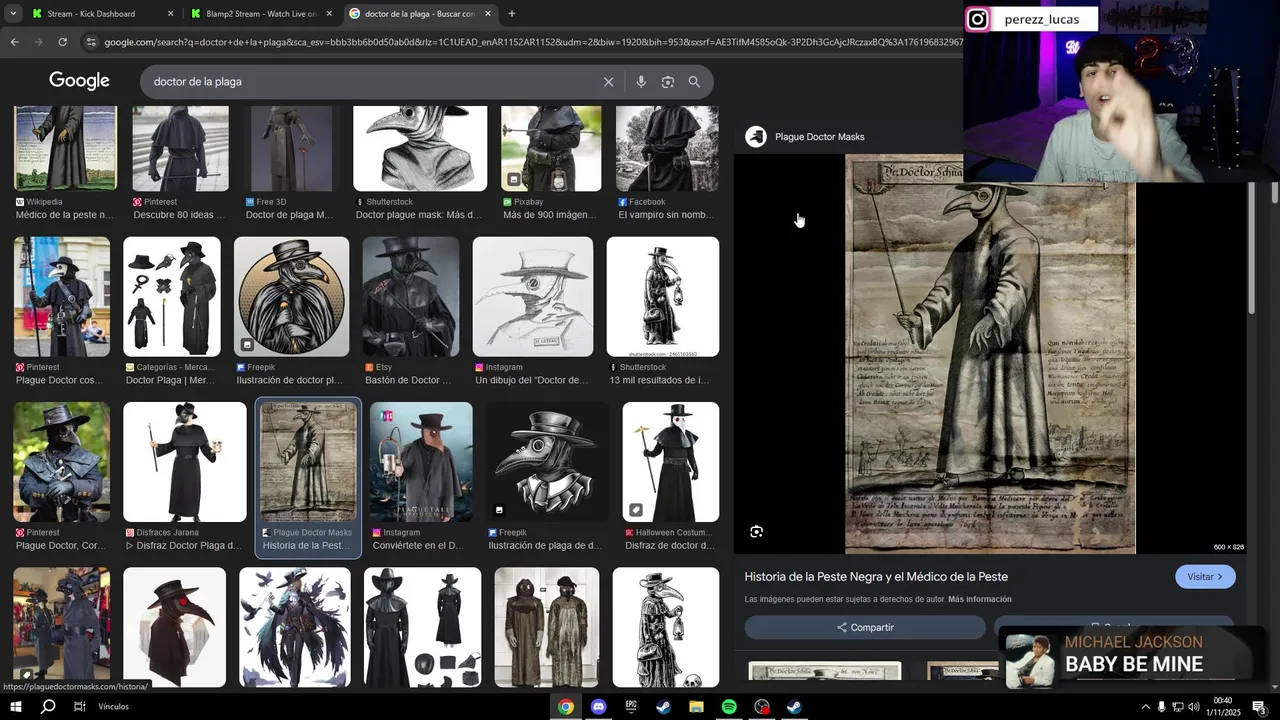Viewport: 1280px width, 720px height.
Task: Search by image with Google Lens
Action: click(668, 82)
